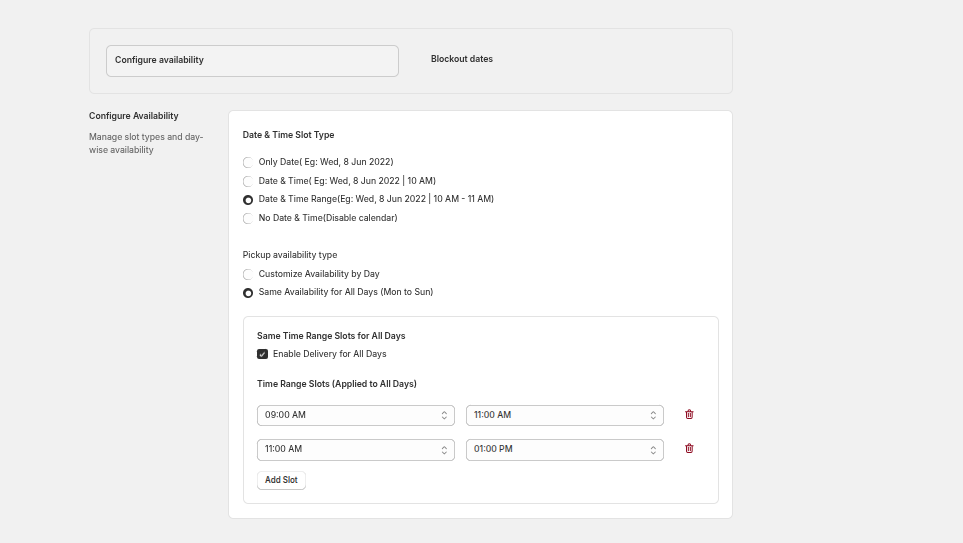Select Only Date slot type
963x543 pixels.
point(248,162)
